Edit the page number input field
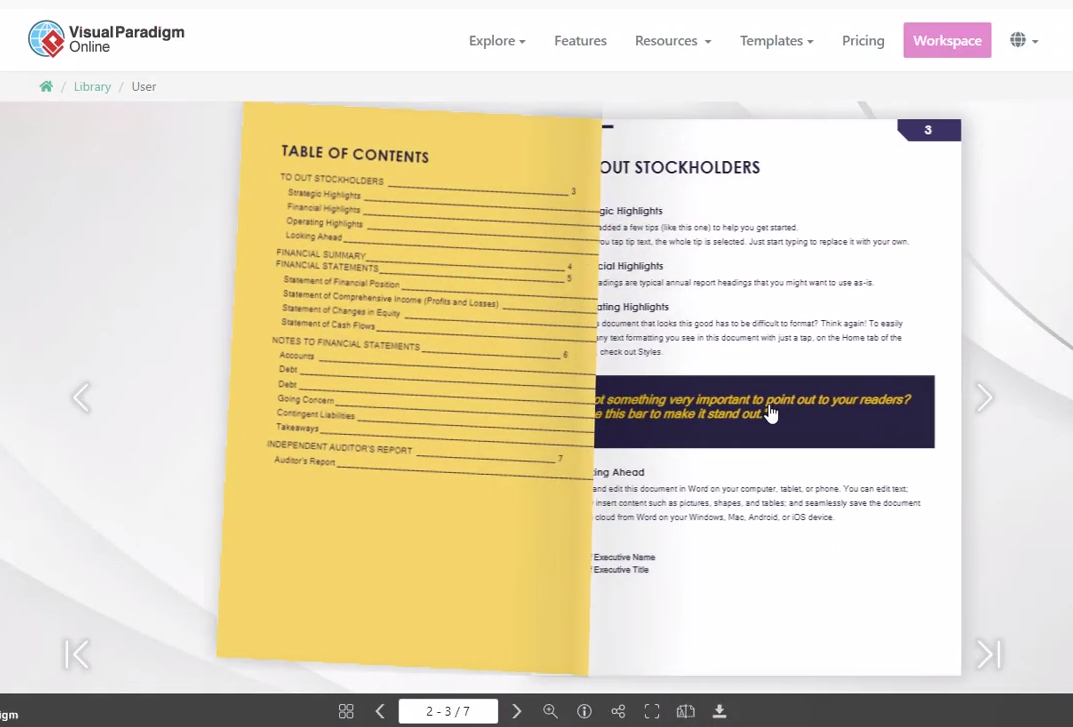 (450, 711)
